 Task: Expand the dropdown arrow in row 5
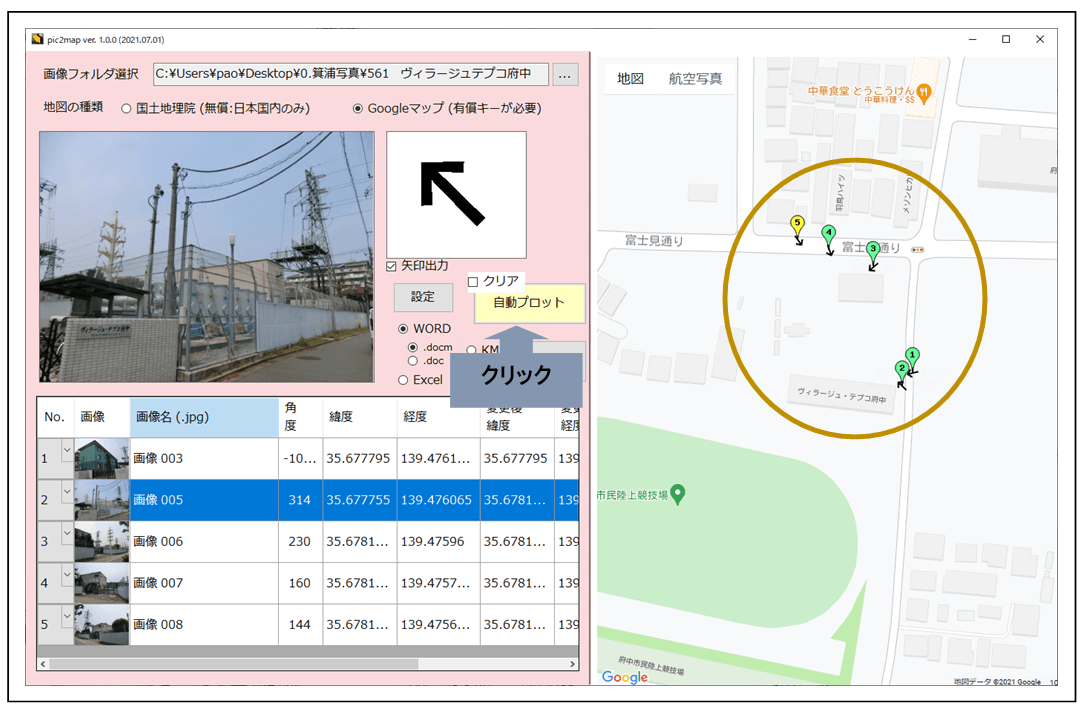tap(67, 616)
